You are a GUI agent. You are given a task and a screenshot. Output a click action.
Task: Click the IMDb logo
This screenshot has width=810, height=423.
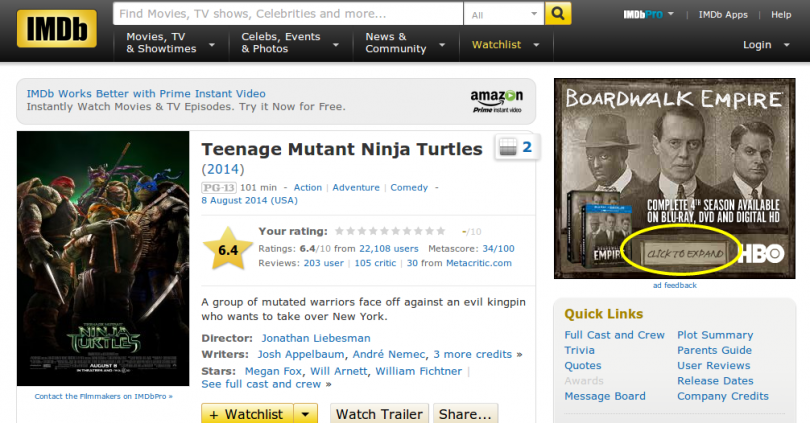(57, 29)
